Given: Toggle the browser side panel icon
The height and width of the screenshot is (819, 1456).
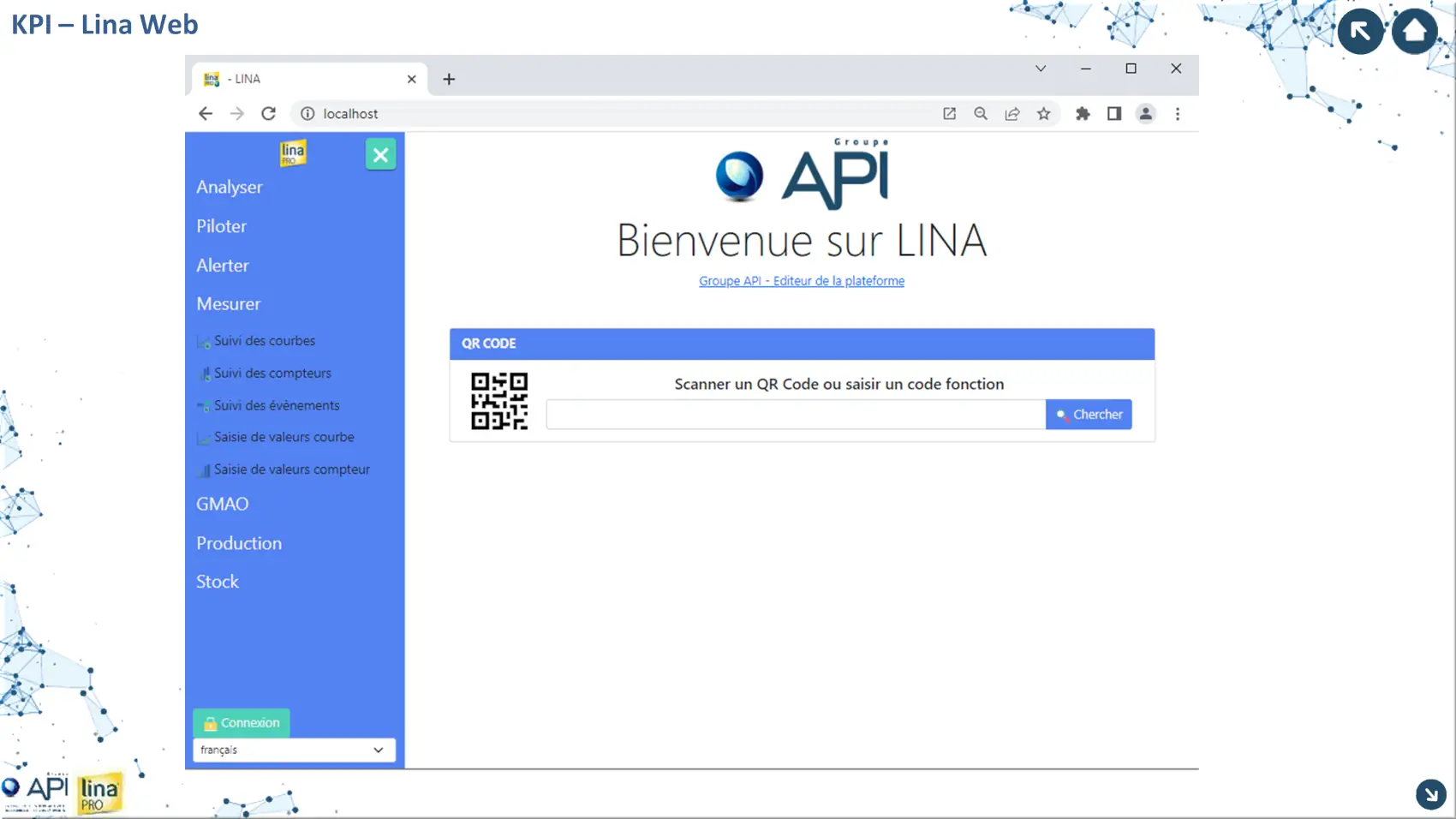Looking at the screenshot, I should point(1113,114).
